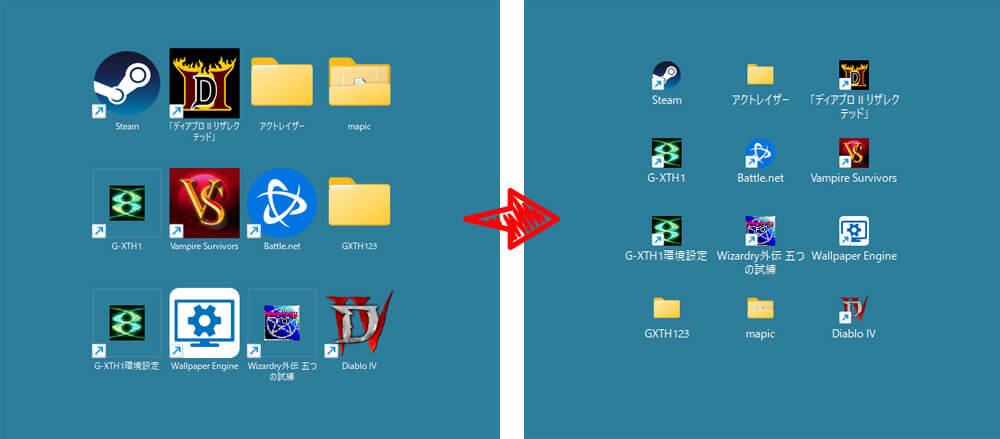The image size is (1000, 439).
Task: Click 'G-XTH1環境設定' label on right desktop
Action: point(666,256)
